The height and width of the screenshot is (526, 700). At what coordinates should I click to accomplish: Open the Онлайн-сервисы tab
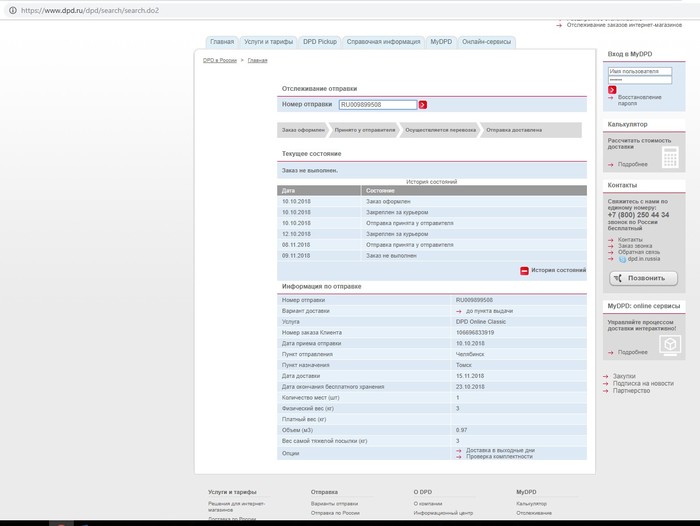click(487, 42)
